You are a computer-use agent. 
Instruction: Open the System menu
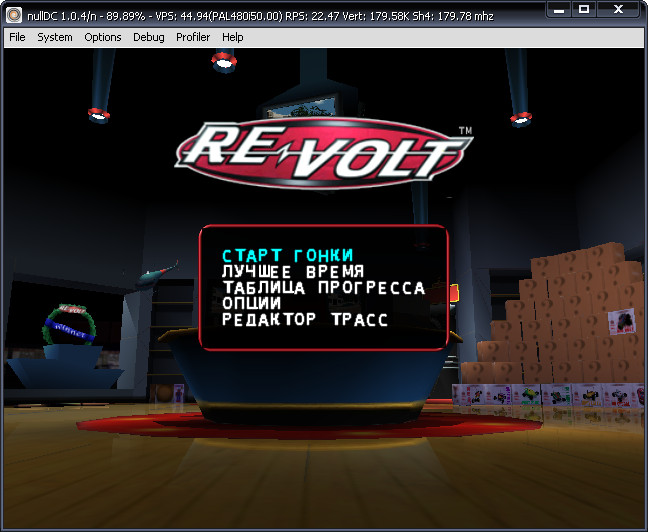click(x=55, y=37)
